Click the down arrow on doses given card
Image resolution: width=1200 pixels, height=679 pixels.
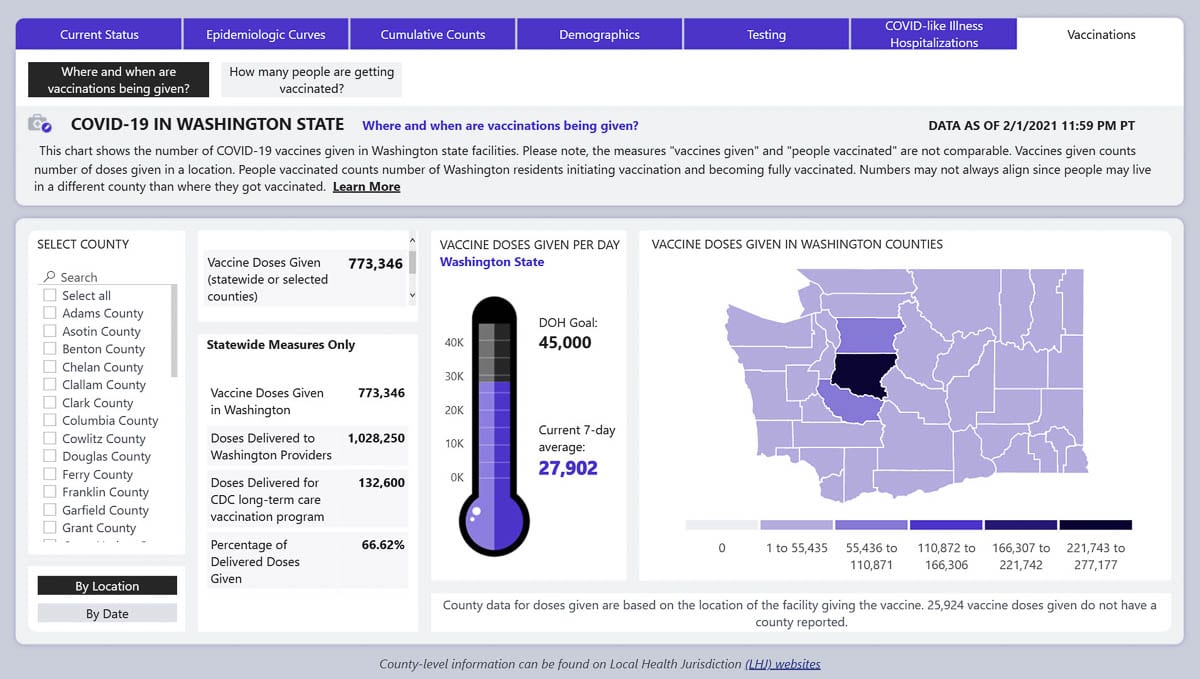coord(412,296)
